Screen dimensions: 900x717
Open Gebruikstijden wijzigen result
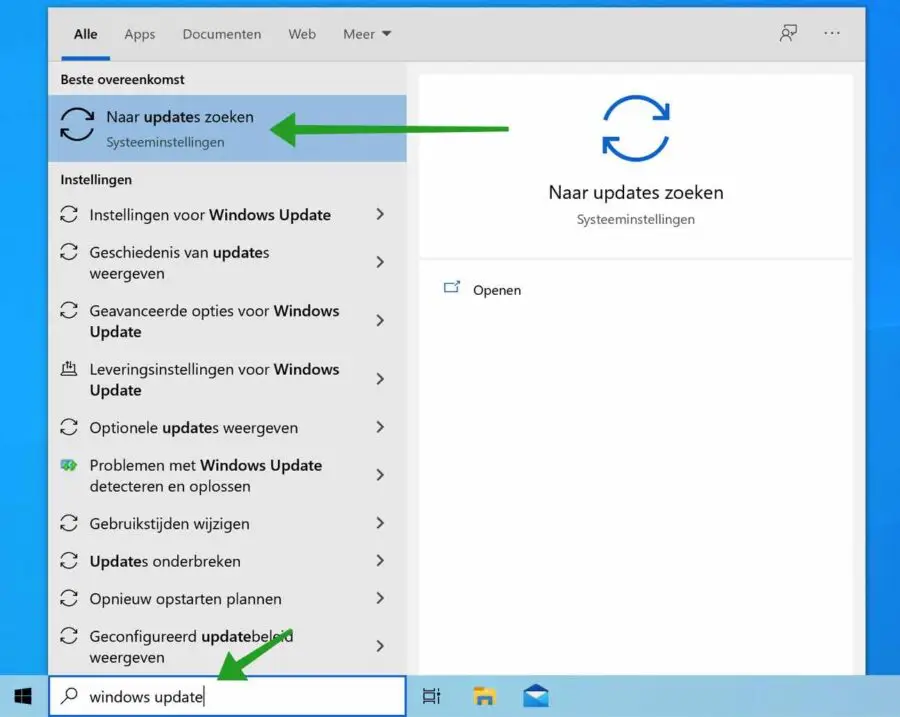point(227,524)
